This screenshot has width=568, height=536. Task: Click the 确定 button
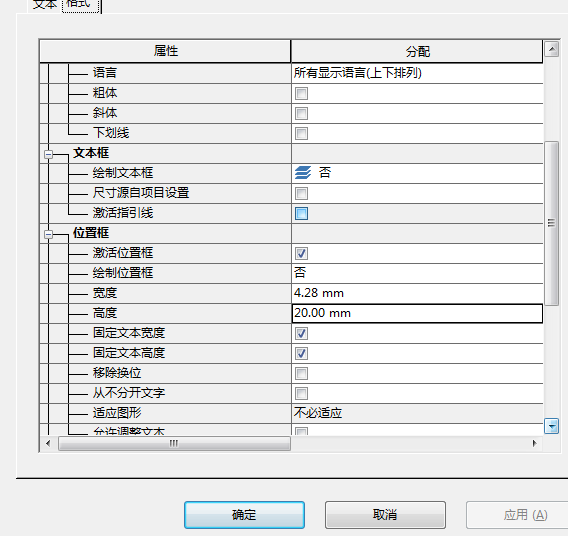(244, 515)
